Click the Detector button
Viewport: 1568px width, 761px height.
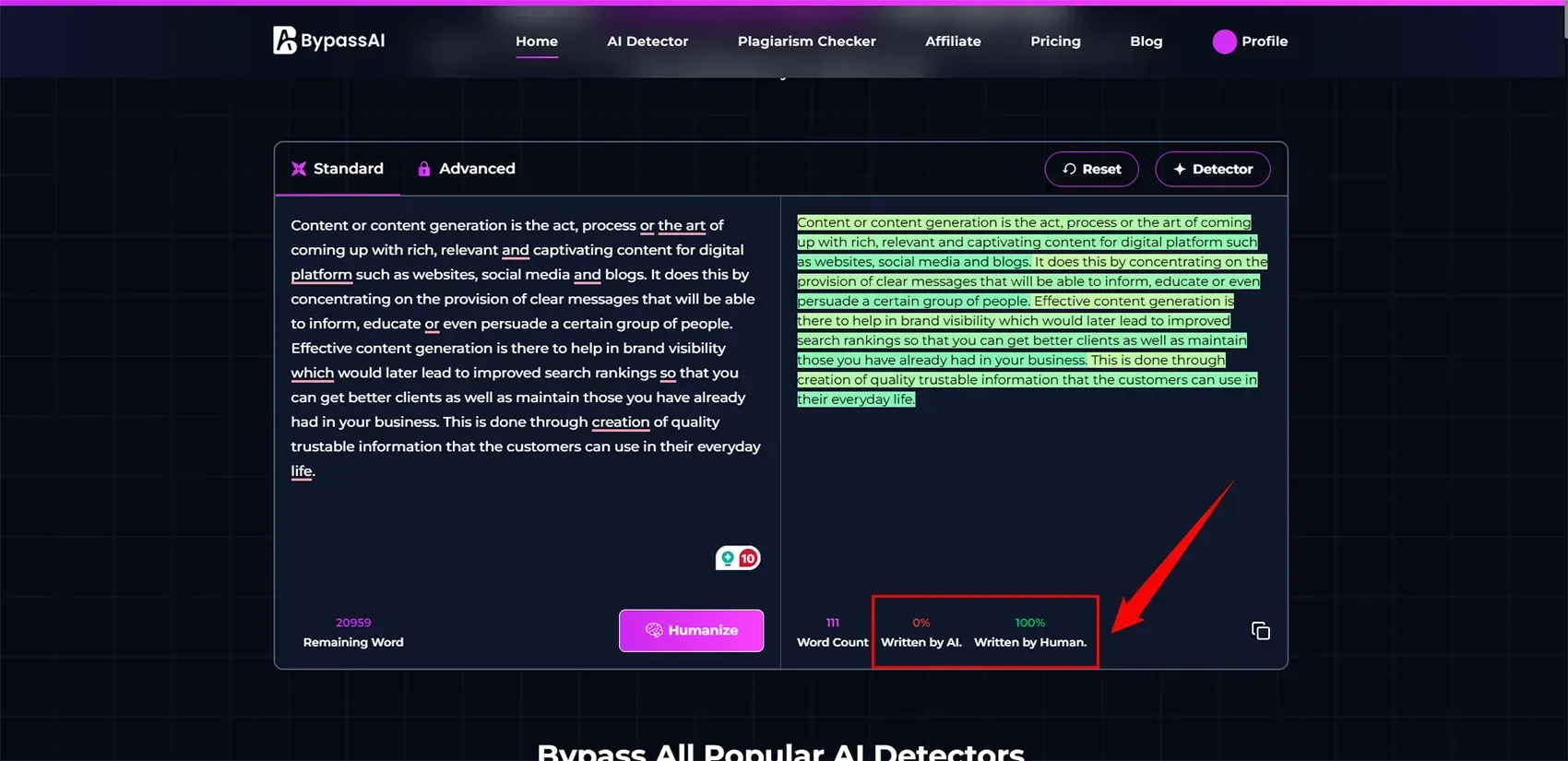[x=1212, y=169]
